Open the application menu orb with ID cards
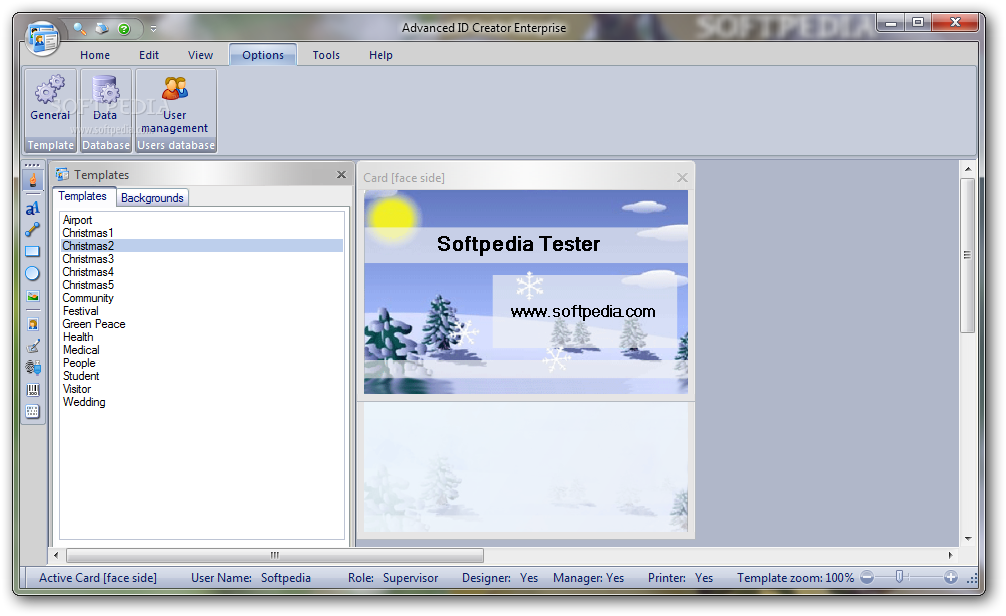The width and height of the screenshot is (1006, 616). pyautogui.click(x=42, y=38)
